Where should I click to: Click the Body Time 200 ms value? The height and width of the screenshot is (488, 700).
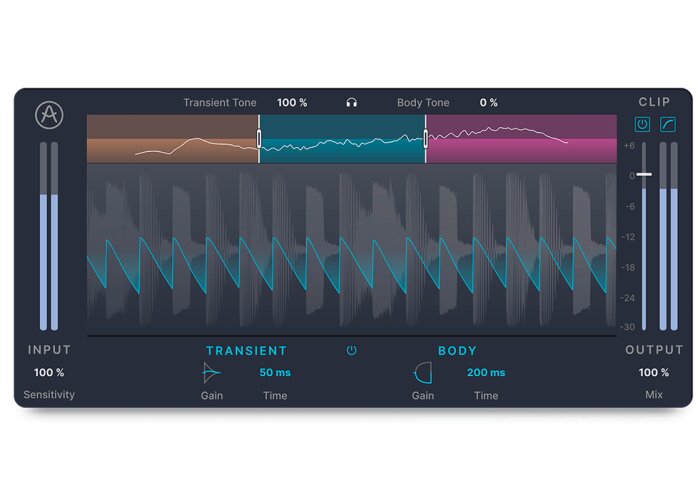[x=486, y=372]
